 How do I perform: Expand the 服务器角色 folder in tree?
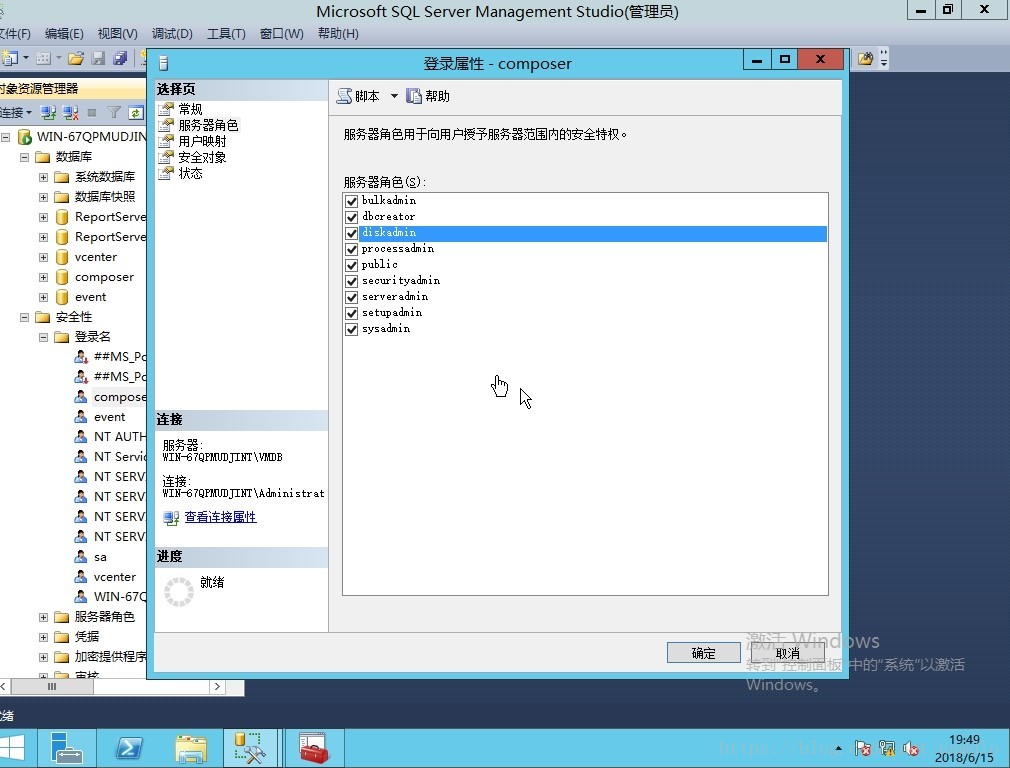43,617
